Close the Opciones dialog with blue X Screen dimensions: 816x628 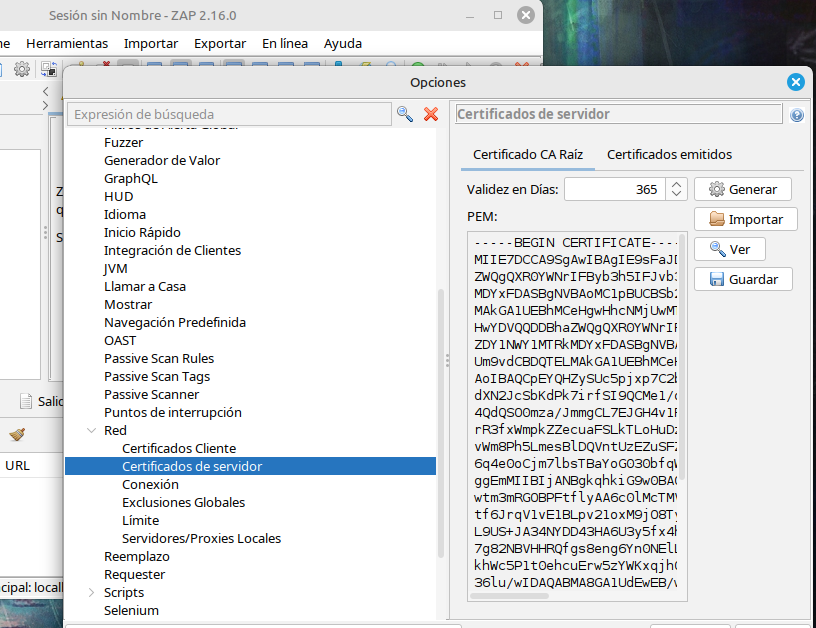[x=796, y=82]
